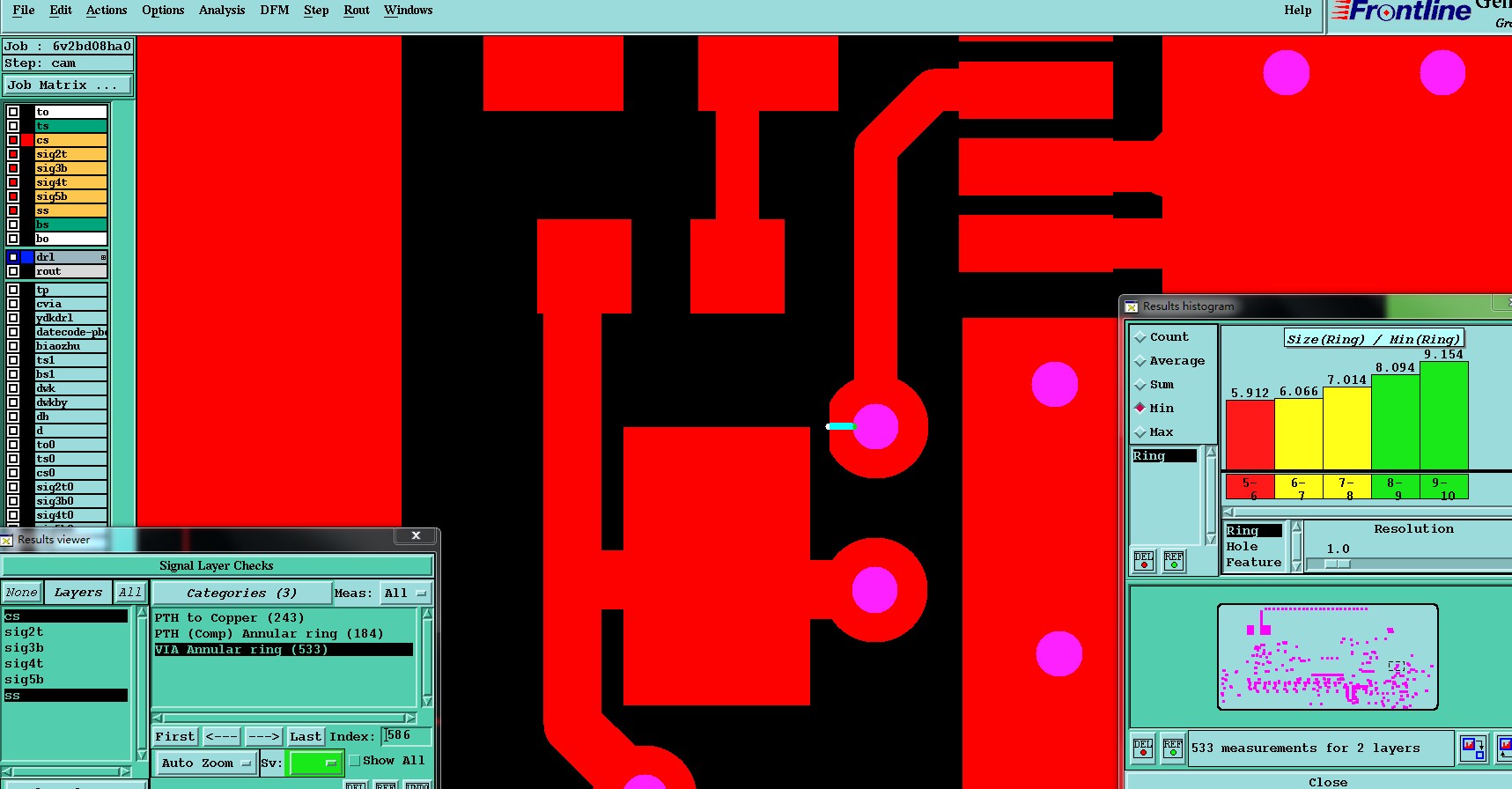1512x789 pixels.
Task: Click the First result button
Action: [175, 736]
